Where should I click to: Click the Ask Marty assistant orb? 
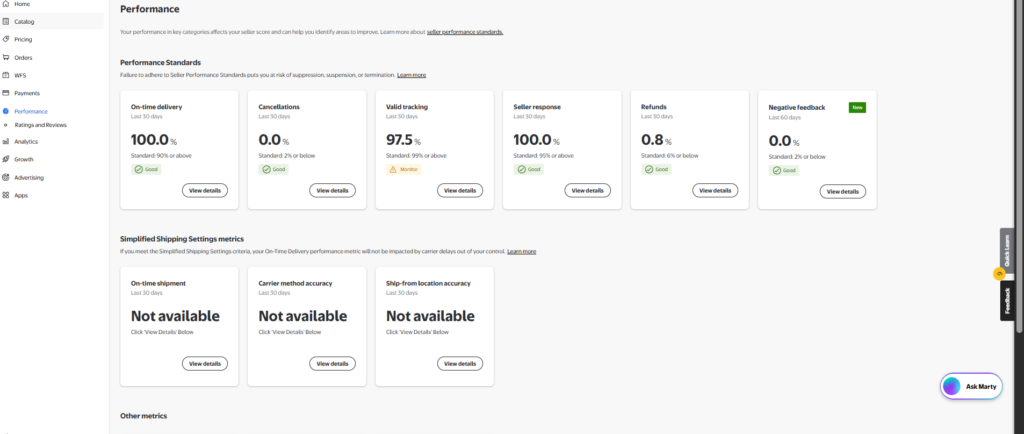point(952,386)
